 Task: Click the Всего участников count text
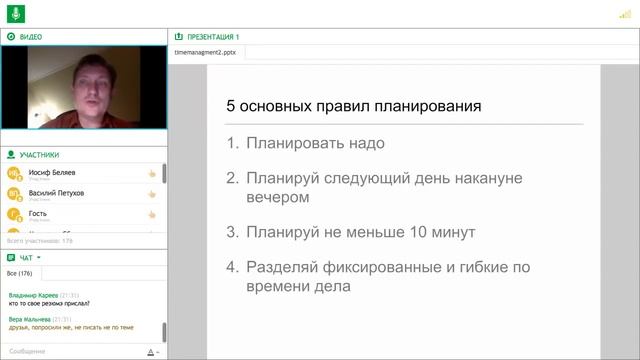40,241
